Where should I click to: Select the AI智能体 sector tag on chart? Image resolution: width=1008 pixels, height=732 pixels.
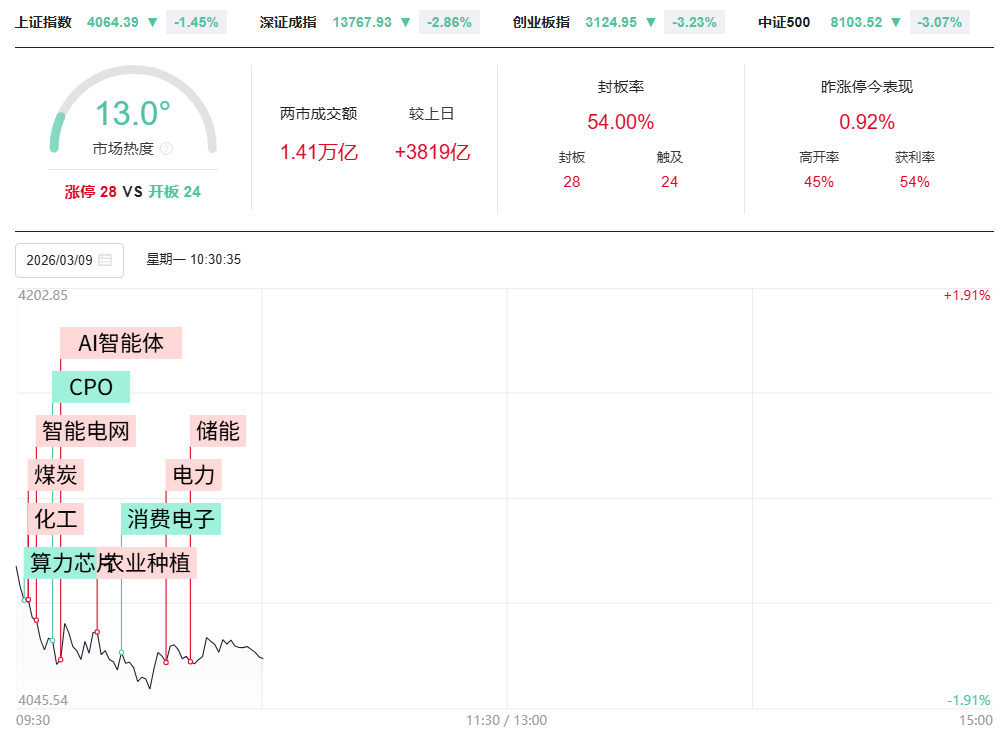121,343
